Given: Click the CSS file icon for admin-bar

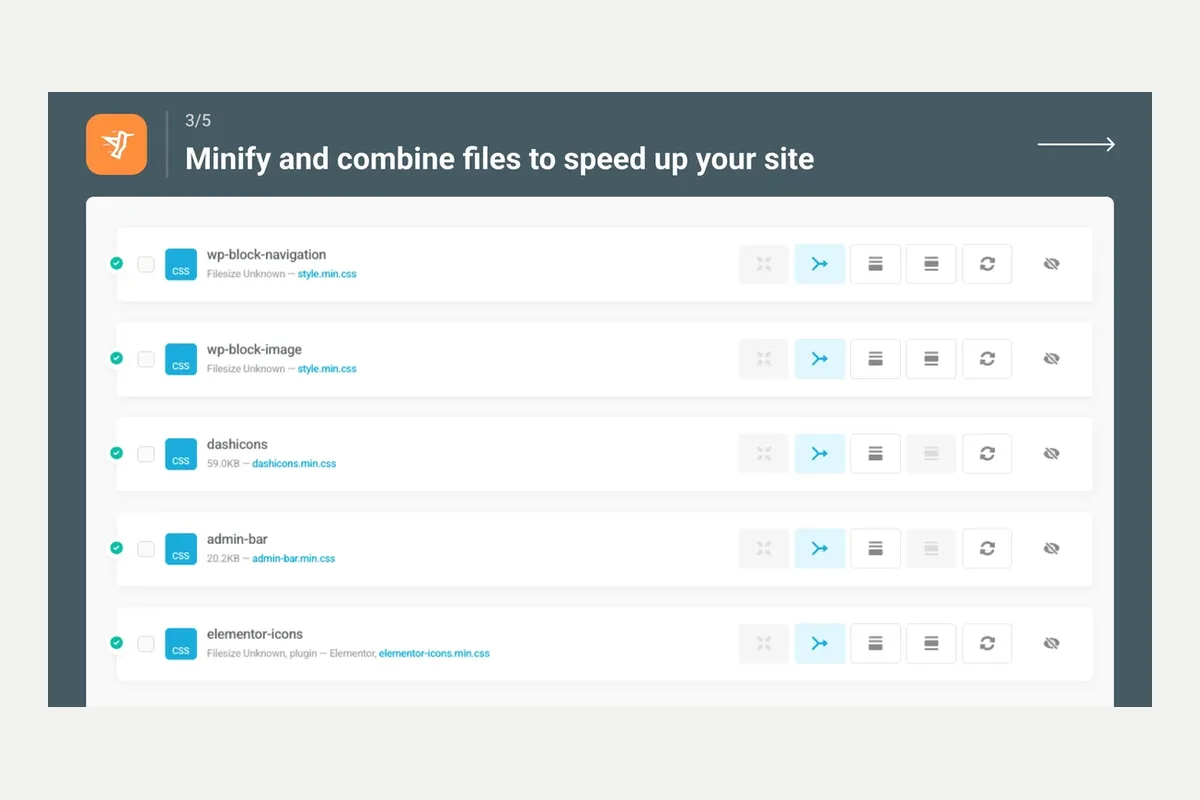Looking at the screenshot, I should click(181, 549).
